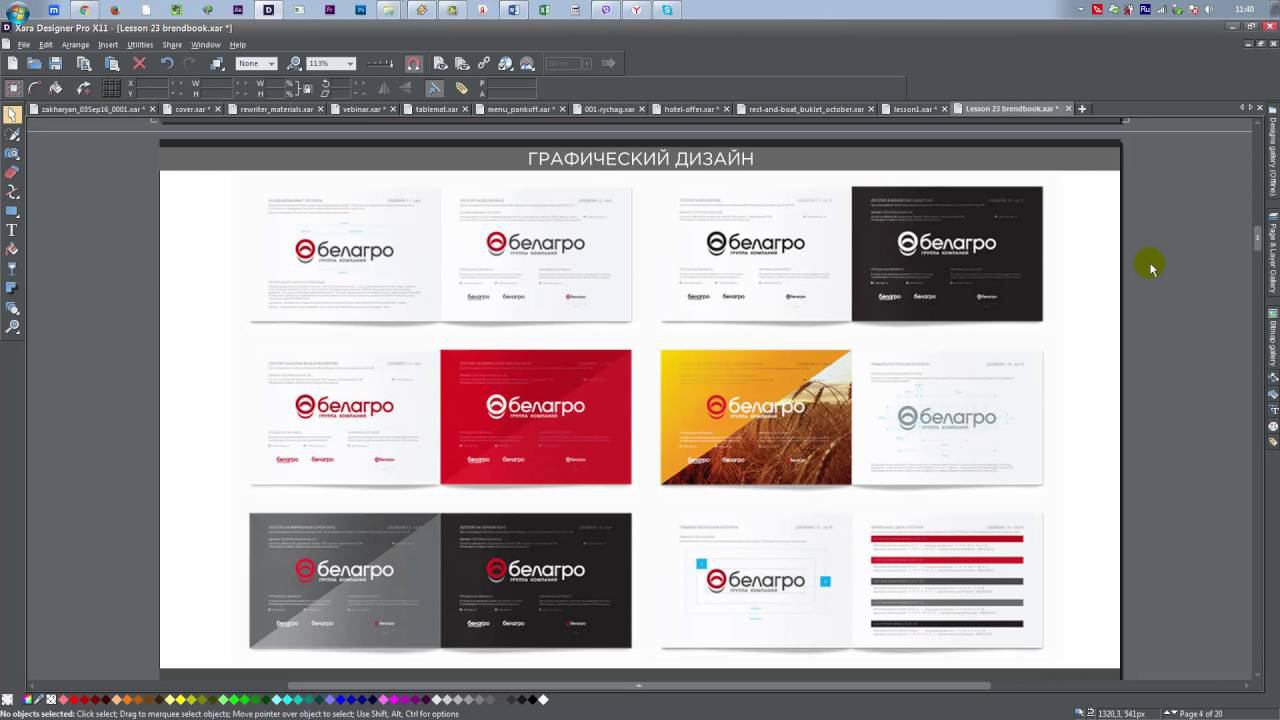The height and width of the screenshot is (720, 1280).
Task: Toggle the show grid button
Action: (112, 88)
